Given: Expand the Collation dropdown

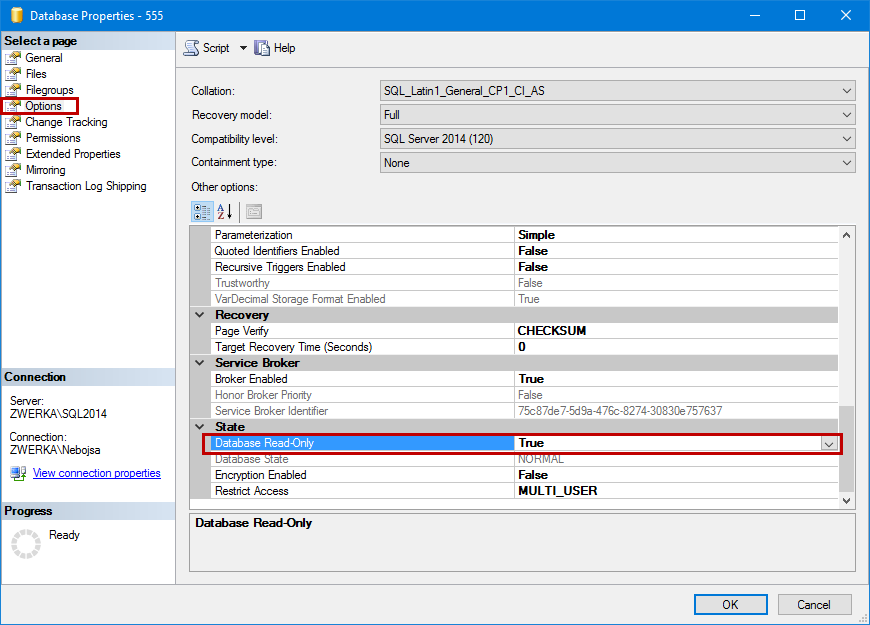Looking at the screenshot, I should pos(846,91).
